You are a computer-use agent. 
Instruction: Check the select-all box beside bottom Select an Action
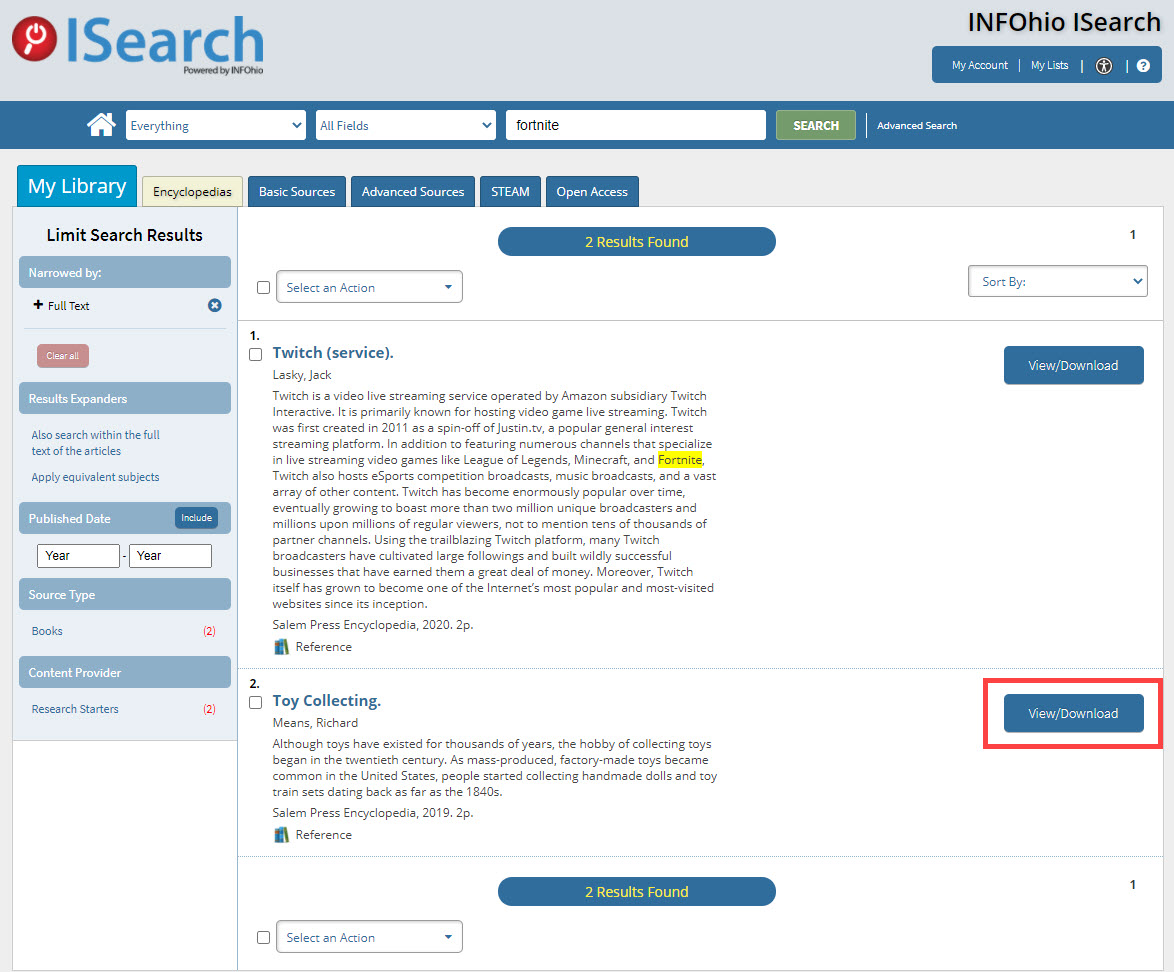263,938
